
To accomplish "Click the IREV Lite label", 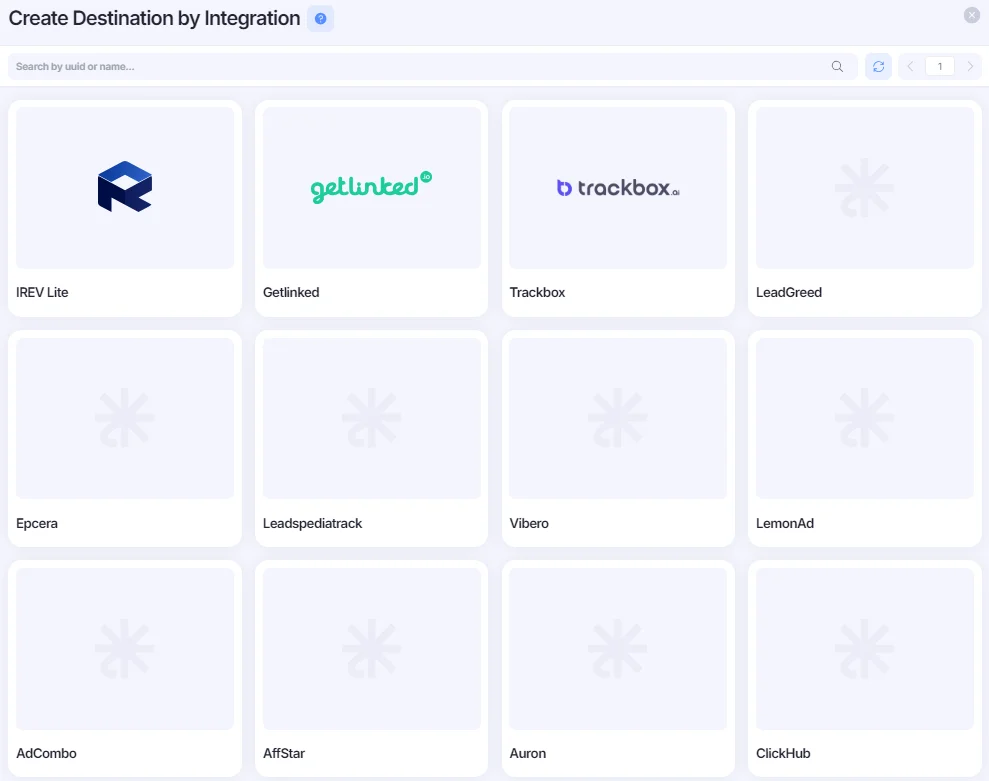I will click(42, 292).
